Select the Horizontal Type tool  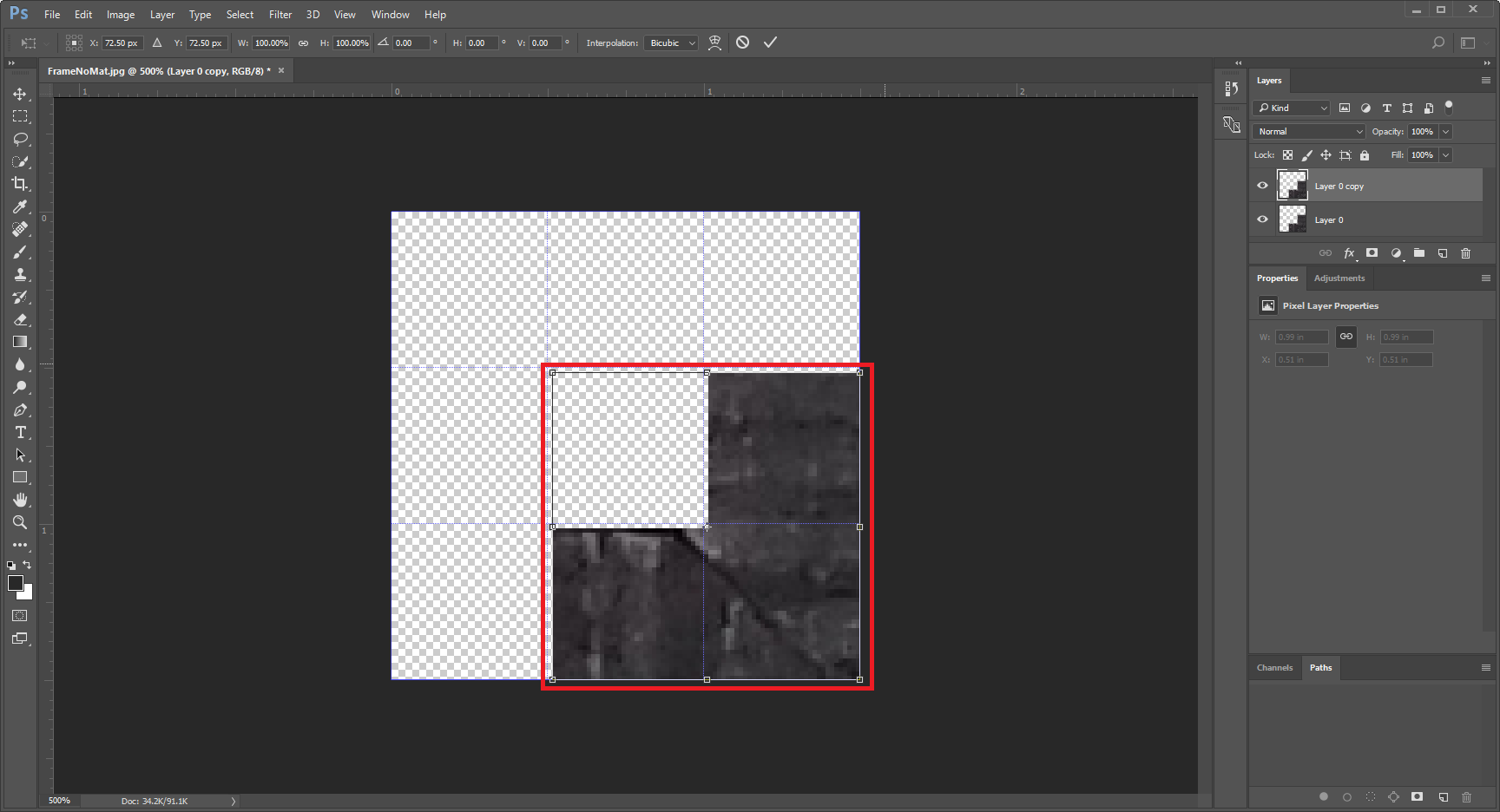tap(20, 432)
